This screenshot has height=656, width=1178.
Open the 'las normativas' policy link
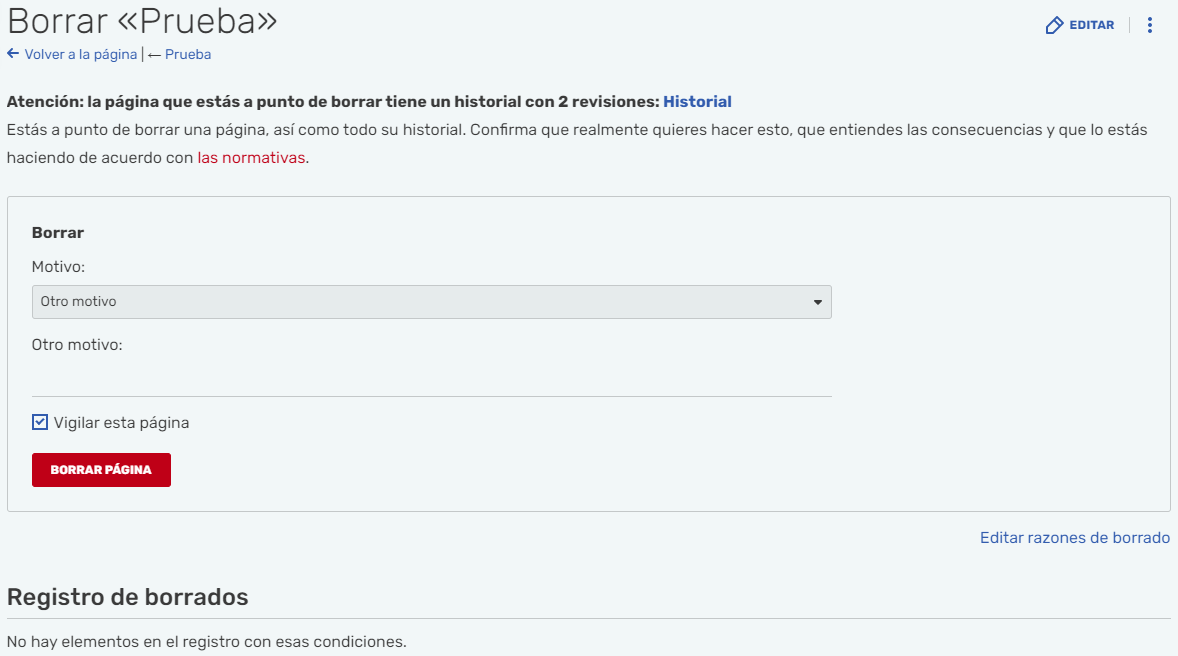click(251, 157)
